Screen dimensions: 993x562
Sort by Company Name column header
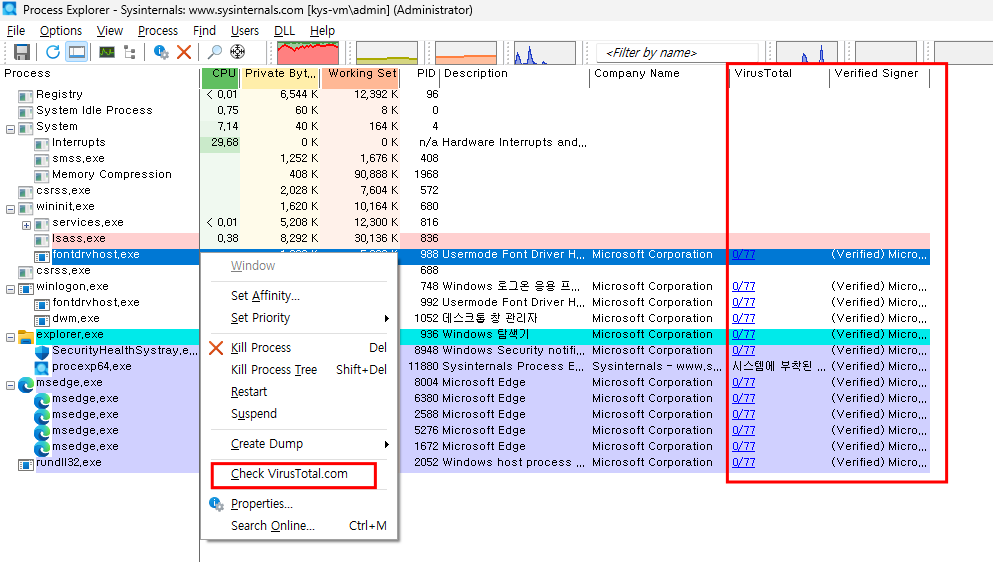(659, 73)
